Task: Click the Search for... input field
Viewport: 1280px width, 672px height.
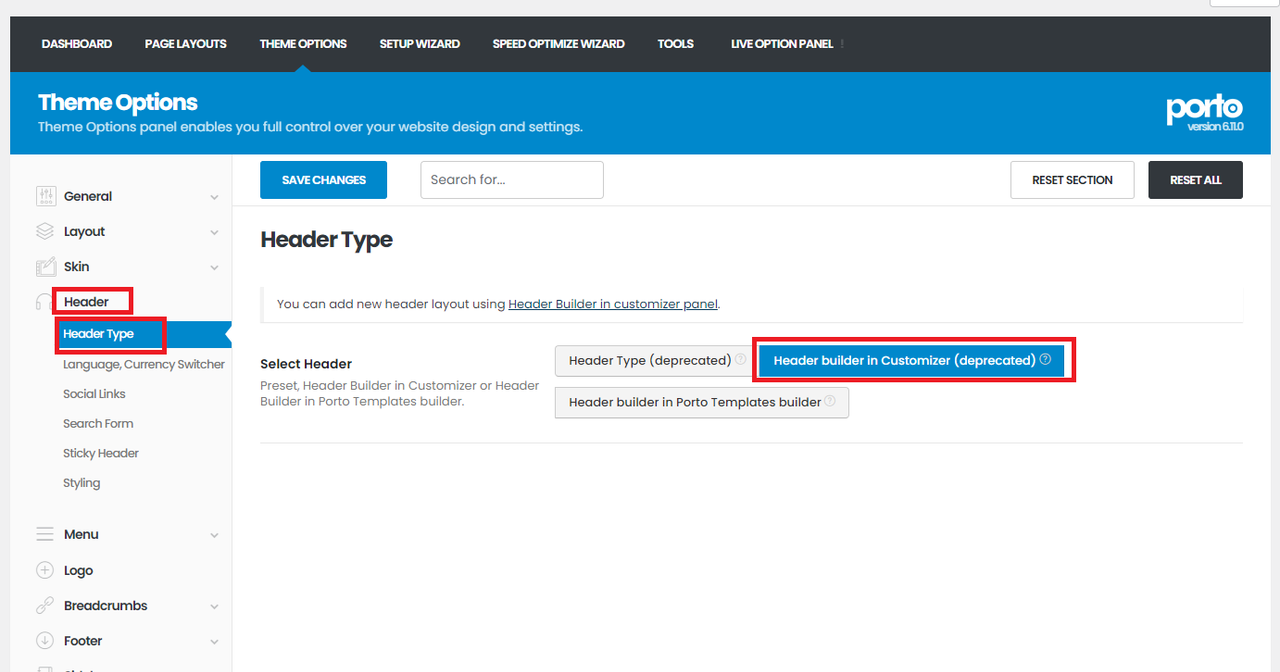Action: coord(512,180)
